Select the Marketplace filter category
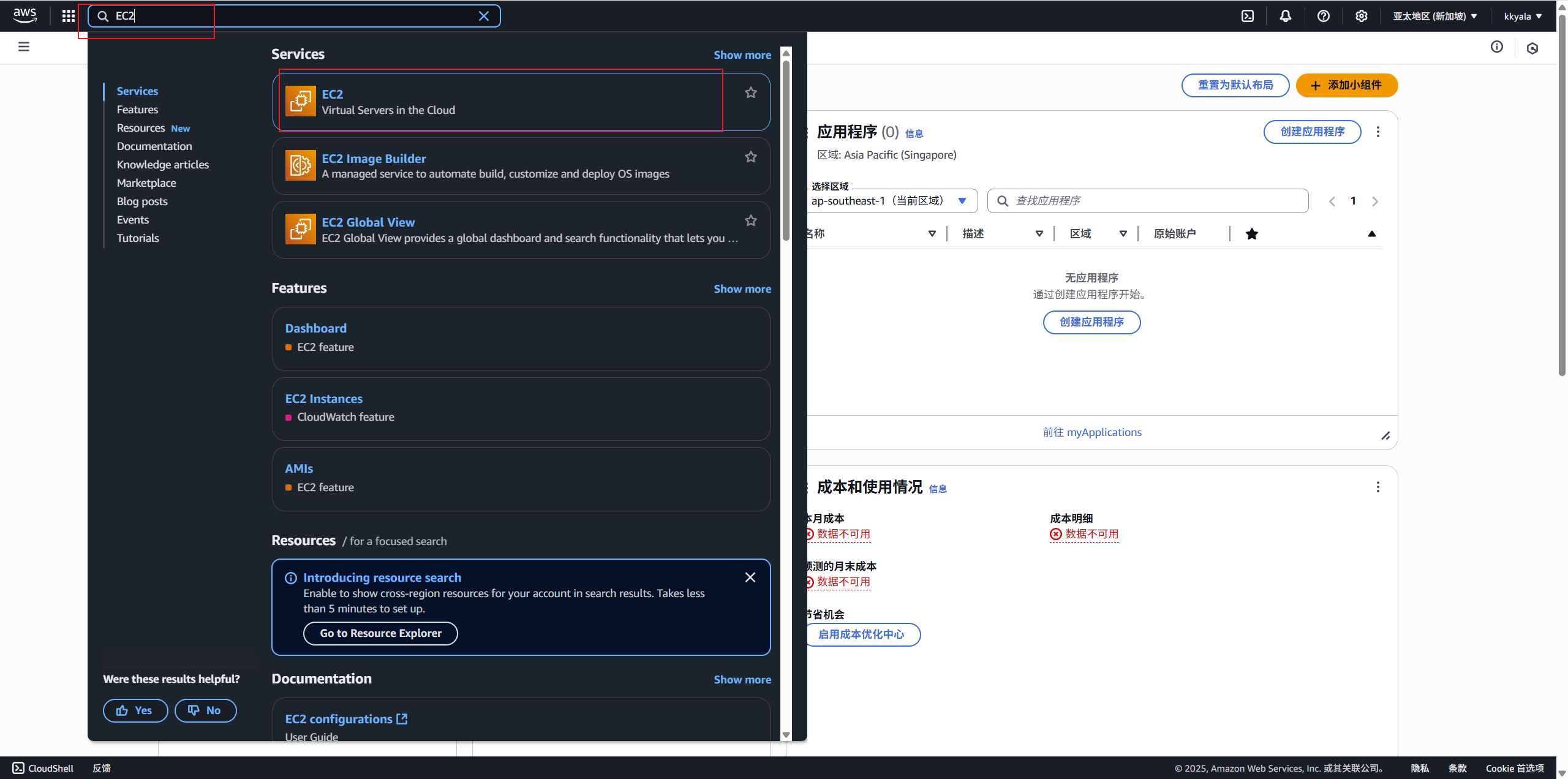Image resolution: width=1568 pixels, height=779 pixels. [146, 183]
